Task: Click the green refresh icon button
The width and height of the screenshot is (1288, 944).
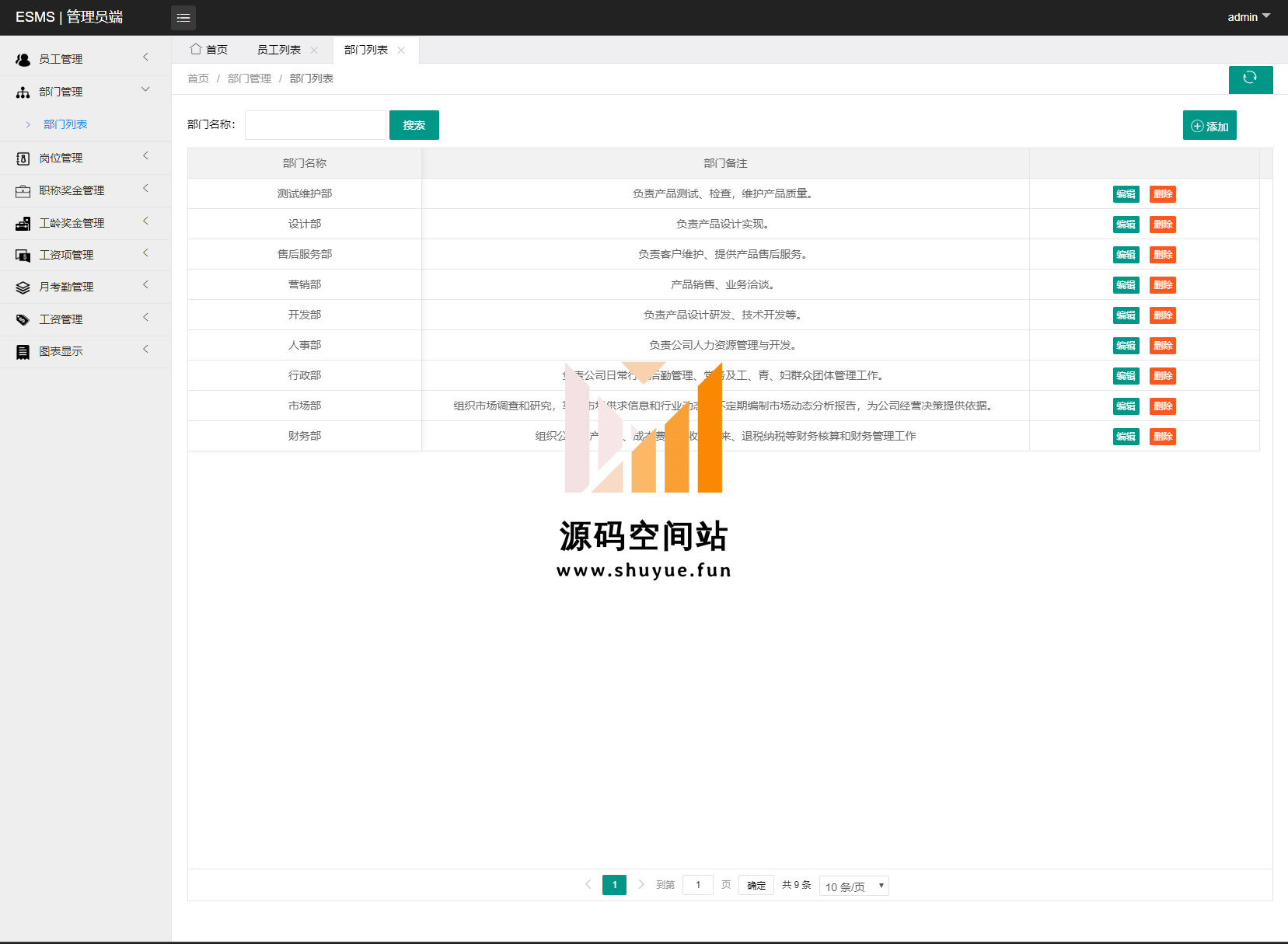Action: pos(1250,79)
